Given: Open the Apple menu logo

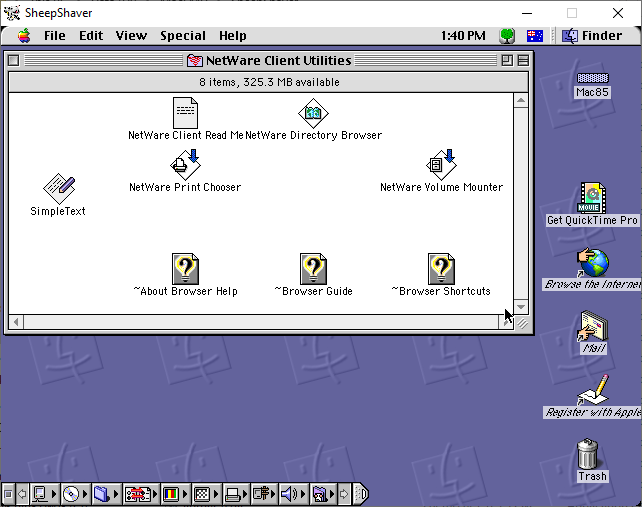Looking at the screenshot, I should [24, 36].
